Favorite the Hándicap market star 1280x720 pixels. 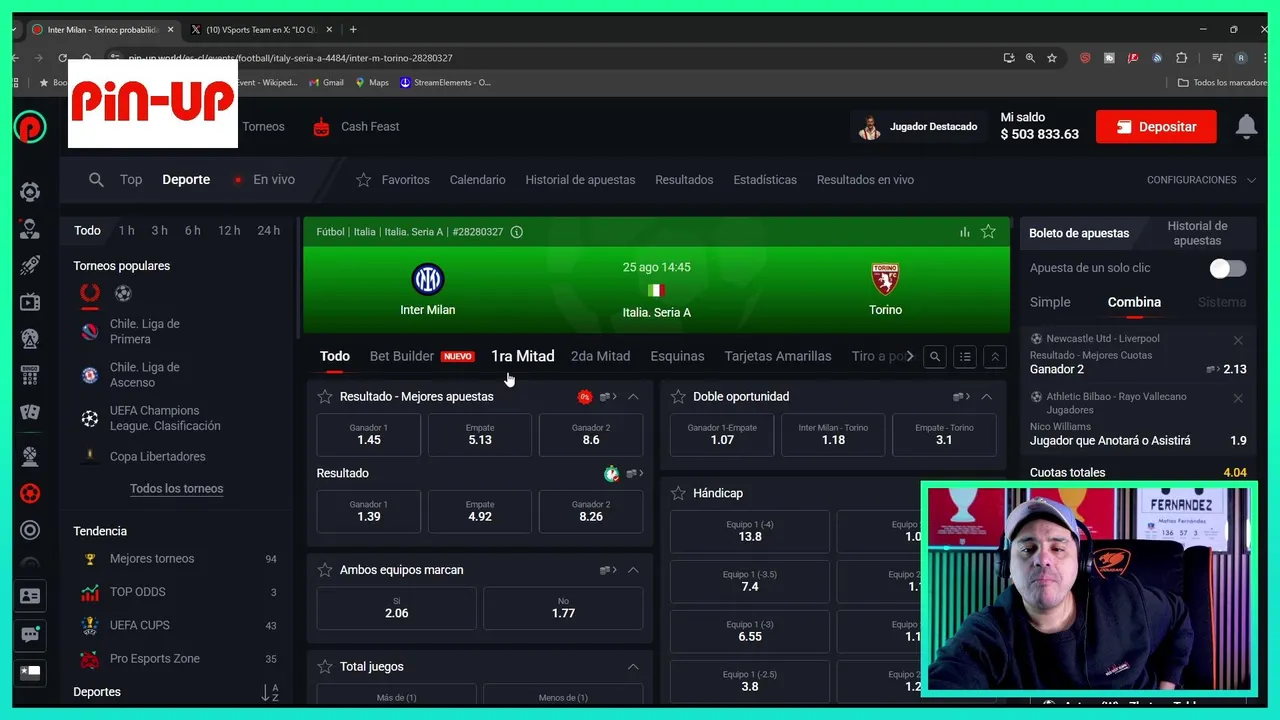678,493
